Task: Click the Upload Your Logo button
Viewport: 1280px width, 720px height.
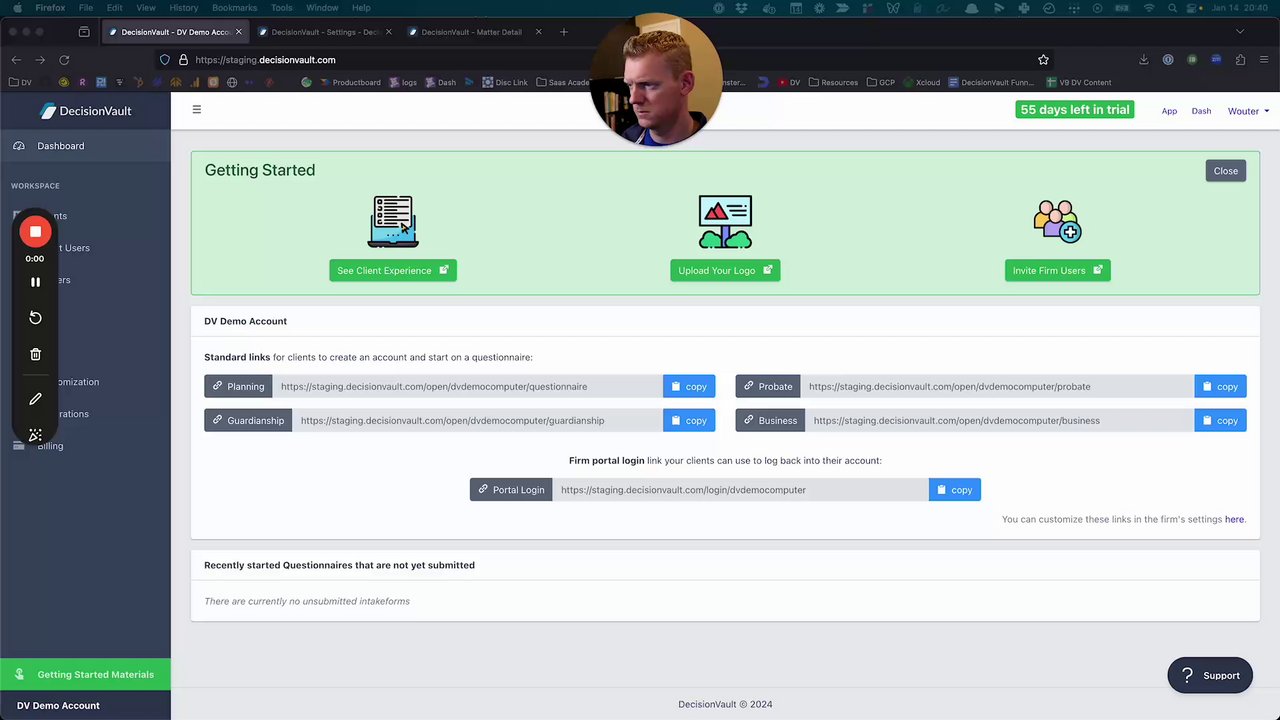Action: [x=725, y=270]
